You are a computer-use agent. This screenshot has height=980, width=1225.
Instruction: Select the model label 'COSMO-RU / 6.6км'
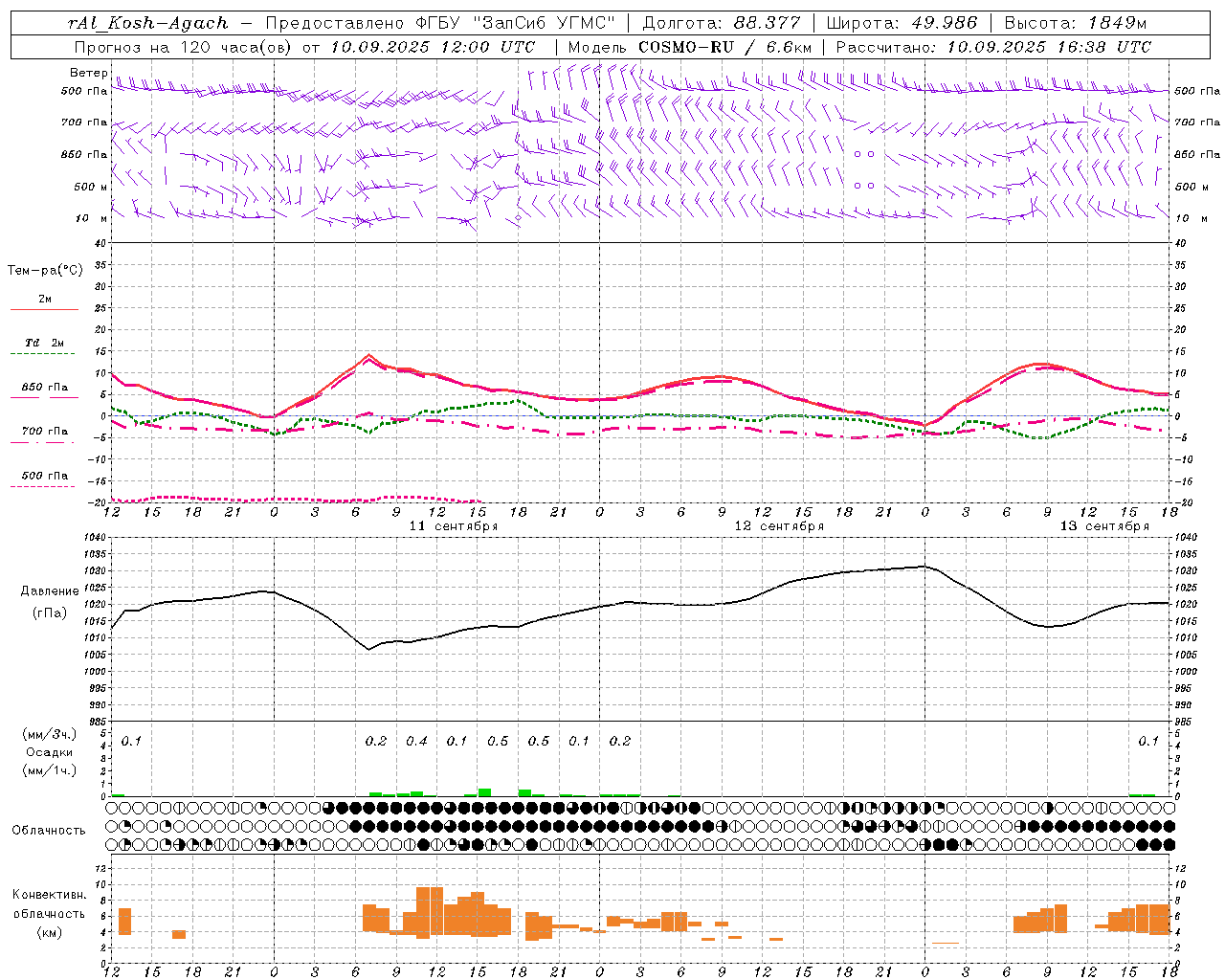(725, 47)
